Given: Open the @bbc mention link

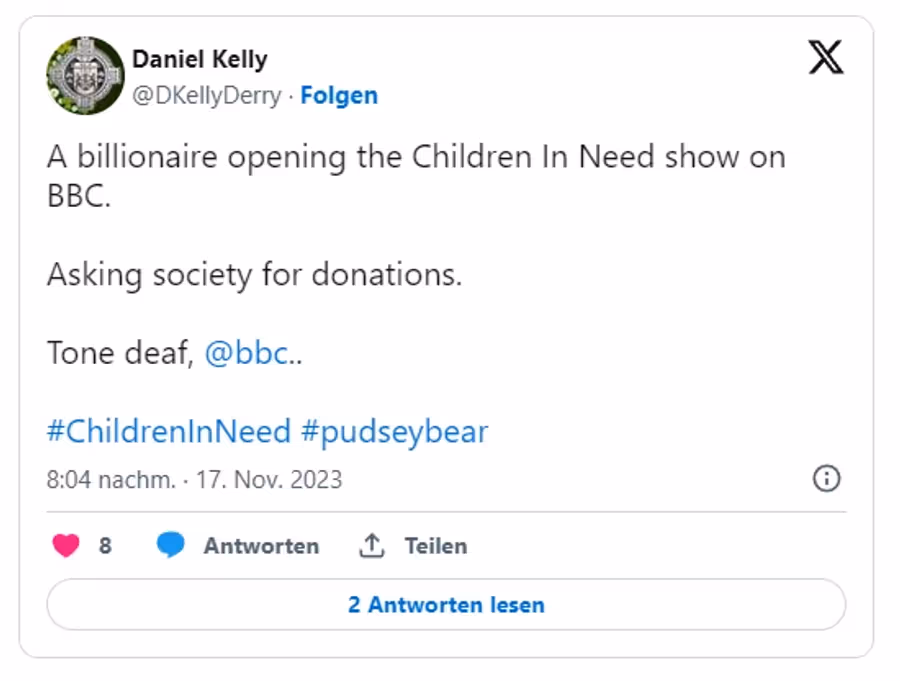Looking at the screenshot, I should tap(247, 353).
